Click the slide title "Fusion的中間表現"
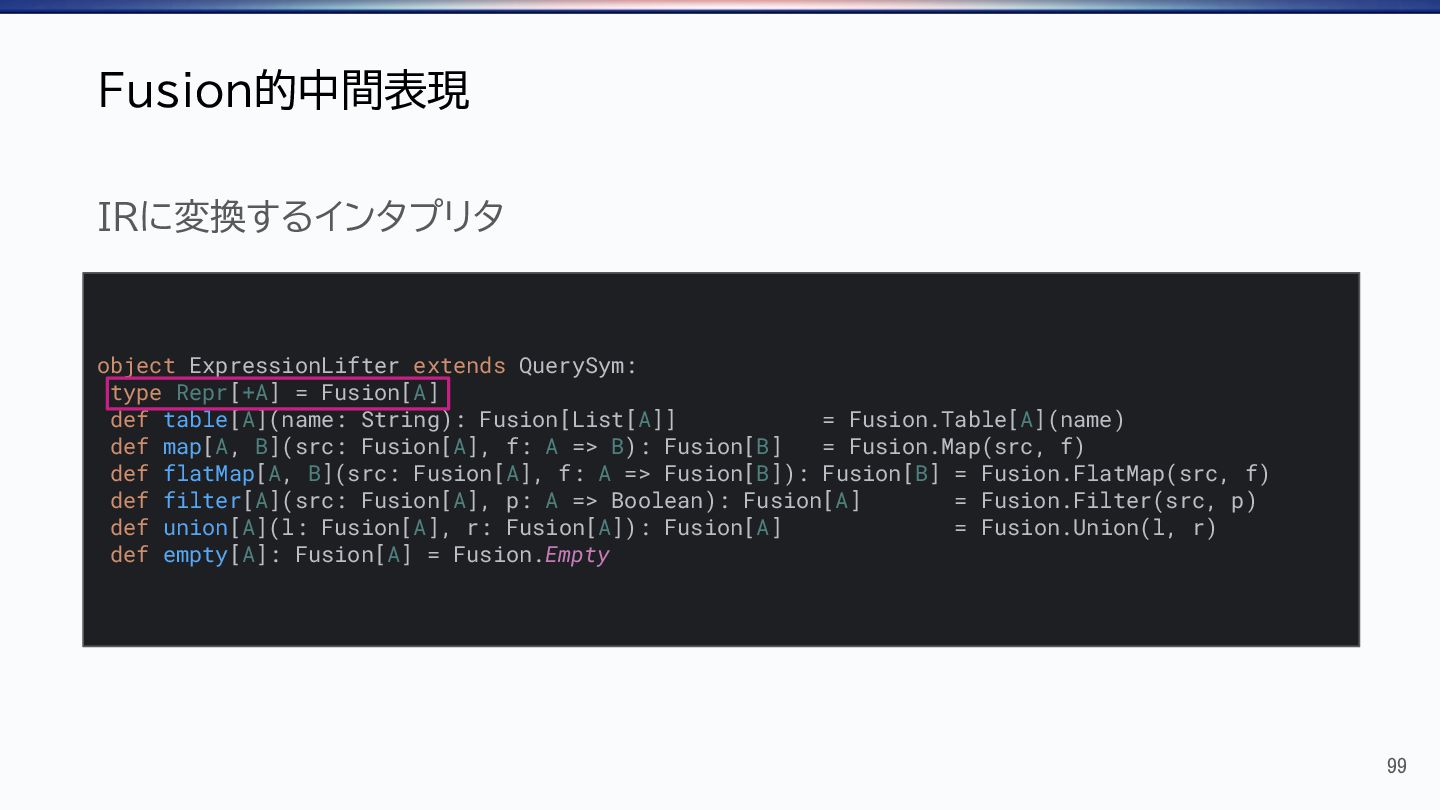This screenshot has width=1440, height=810. click(x=283, y=92)
